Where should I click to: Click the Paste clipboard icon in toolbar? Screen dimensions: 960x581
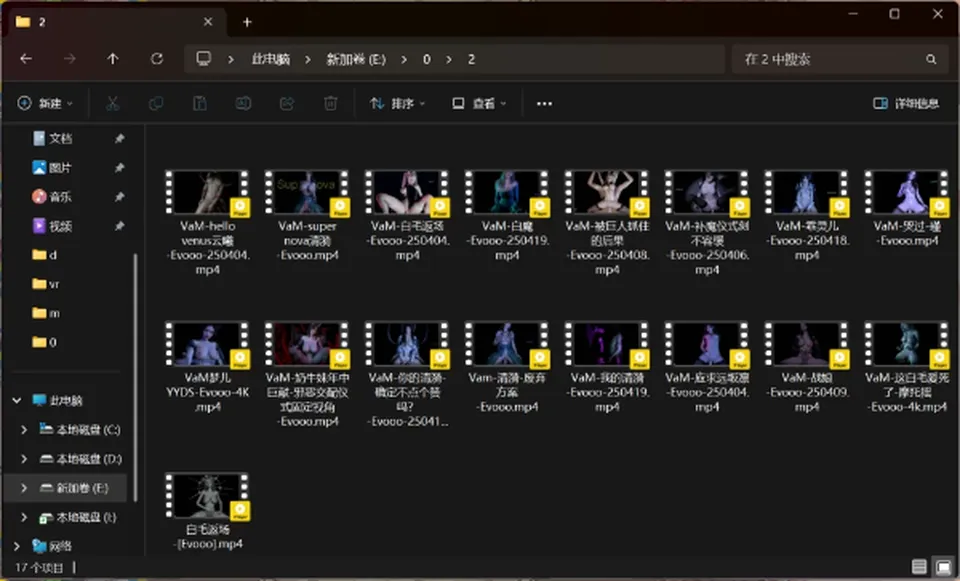tap(200, 103)
